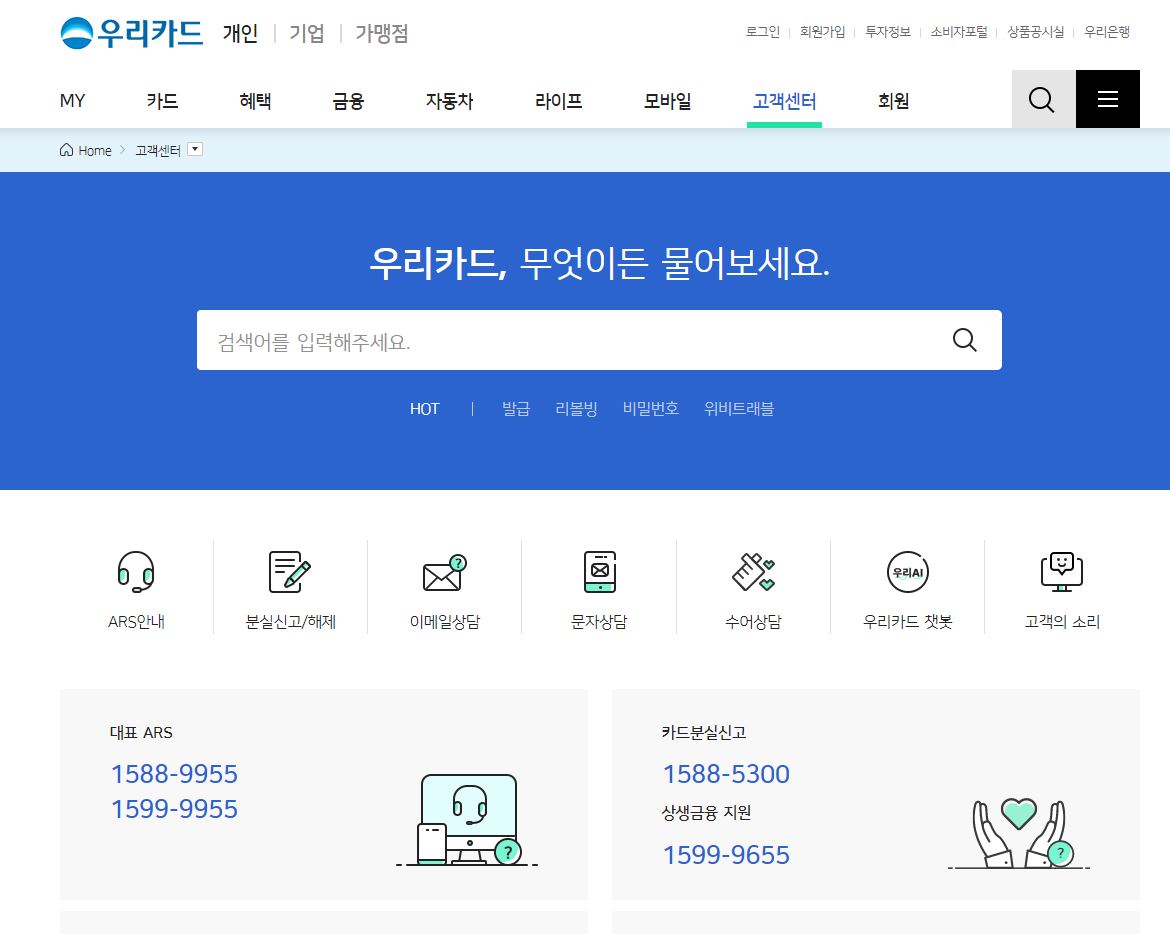Click the 대표 ARS heading

pyautogui.click(x=141, y=733)
